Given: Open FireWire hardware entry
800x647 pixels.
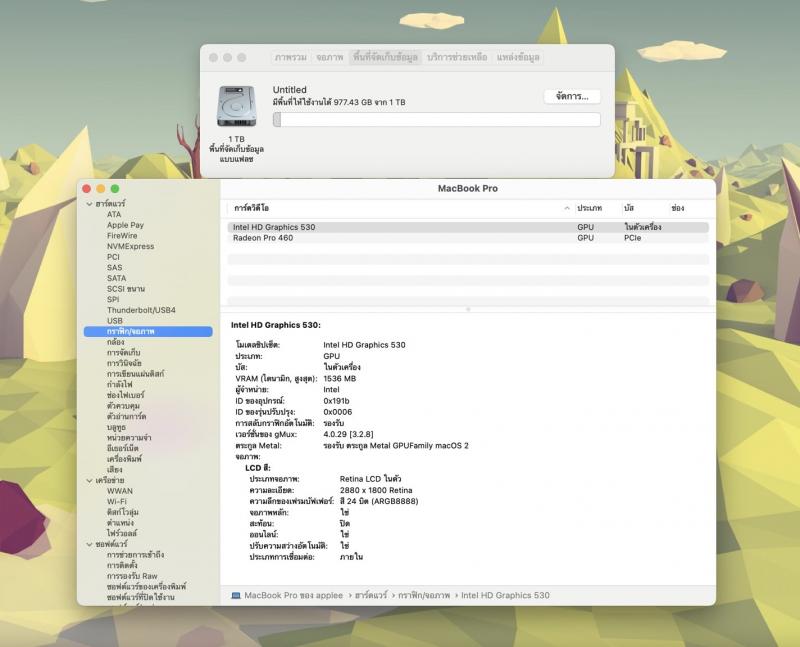Looking at the screenshot, I should [122, 236].
